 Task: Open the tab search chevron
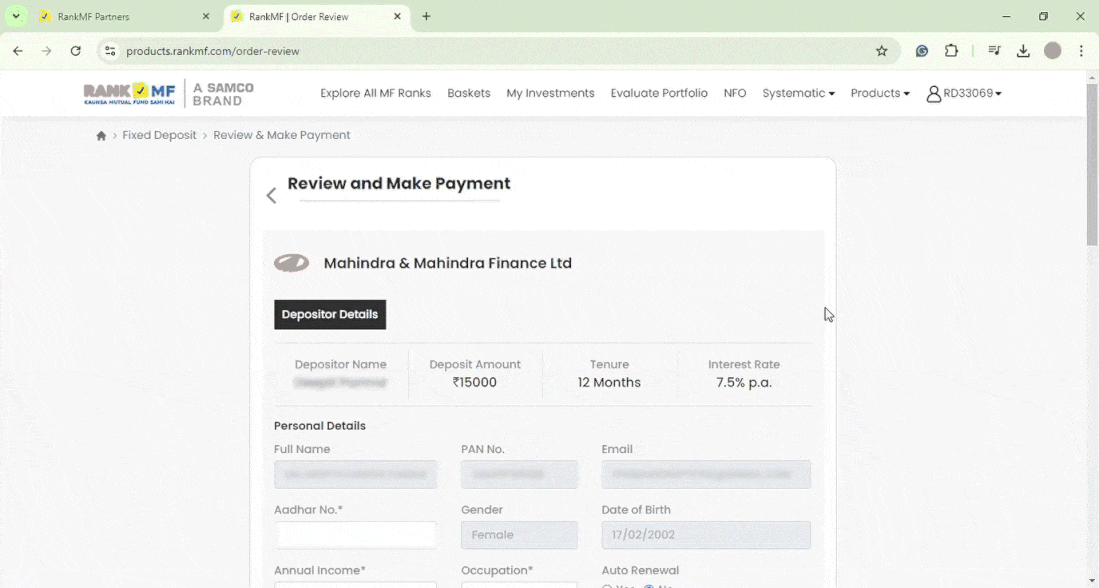pyautogui.click(x=15, y=16)
